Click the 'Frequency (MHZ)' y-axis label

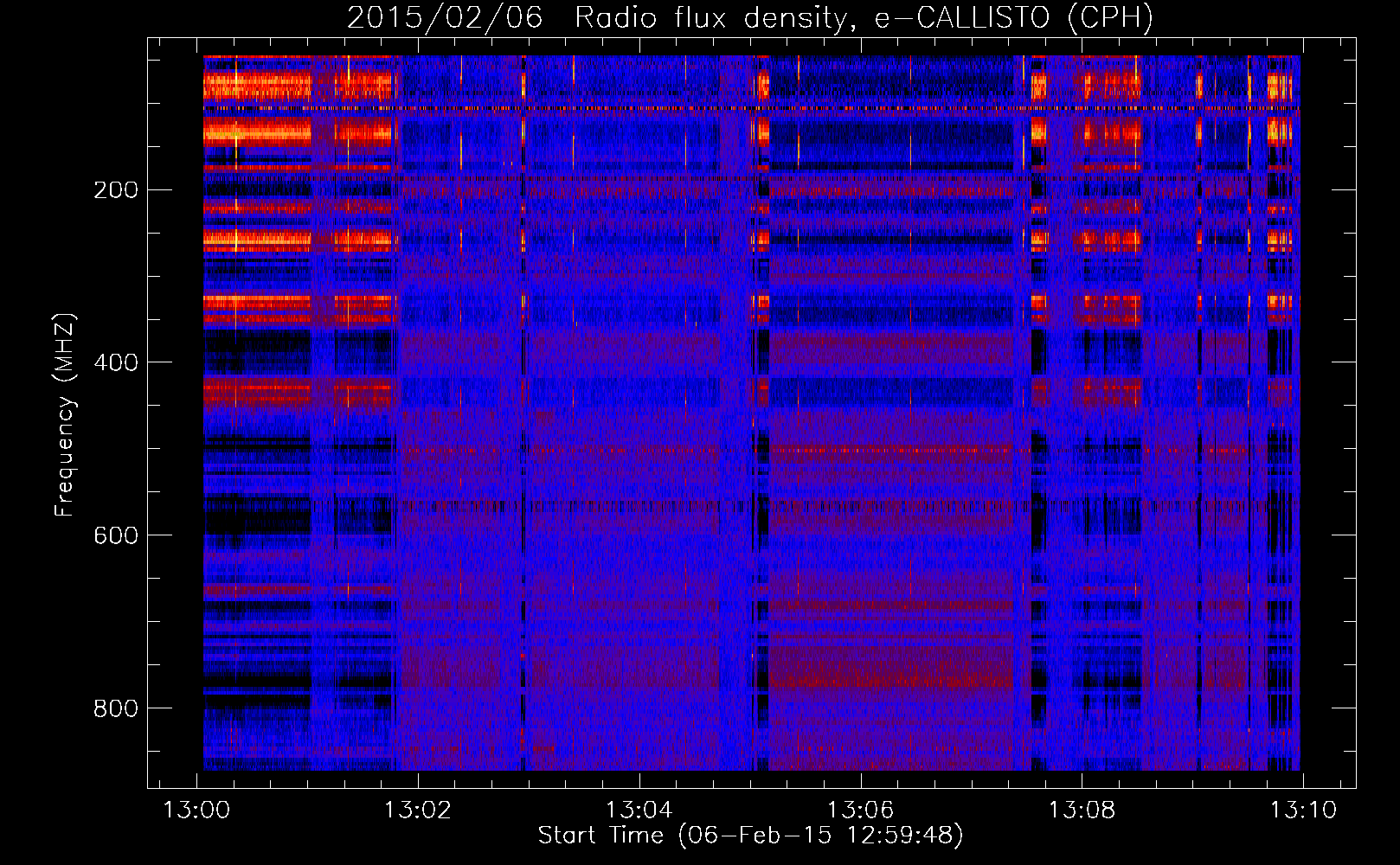coord(65,415)
